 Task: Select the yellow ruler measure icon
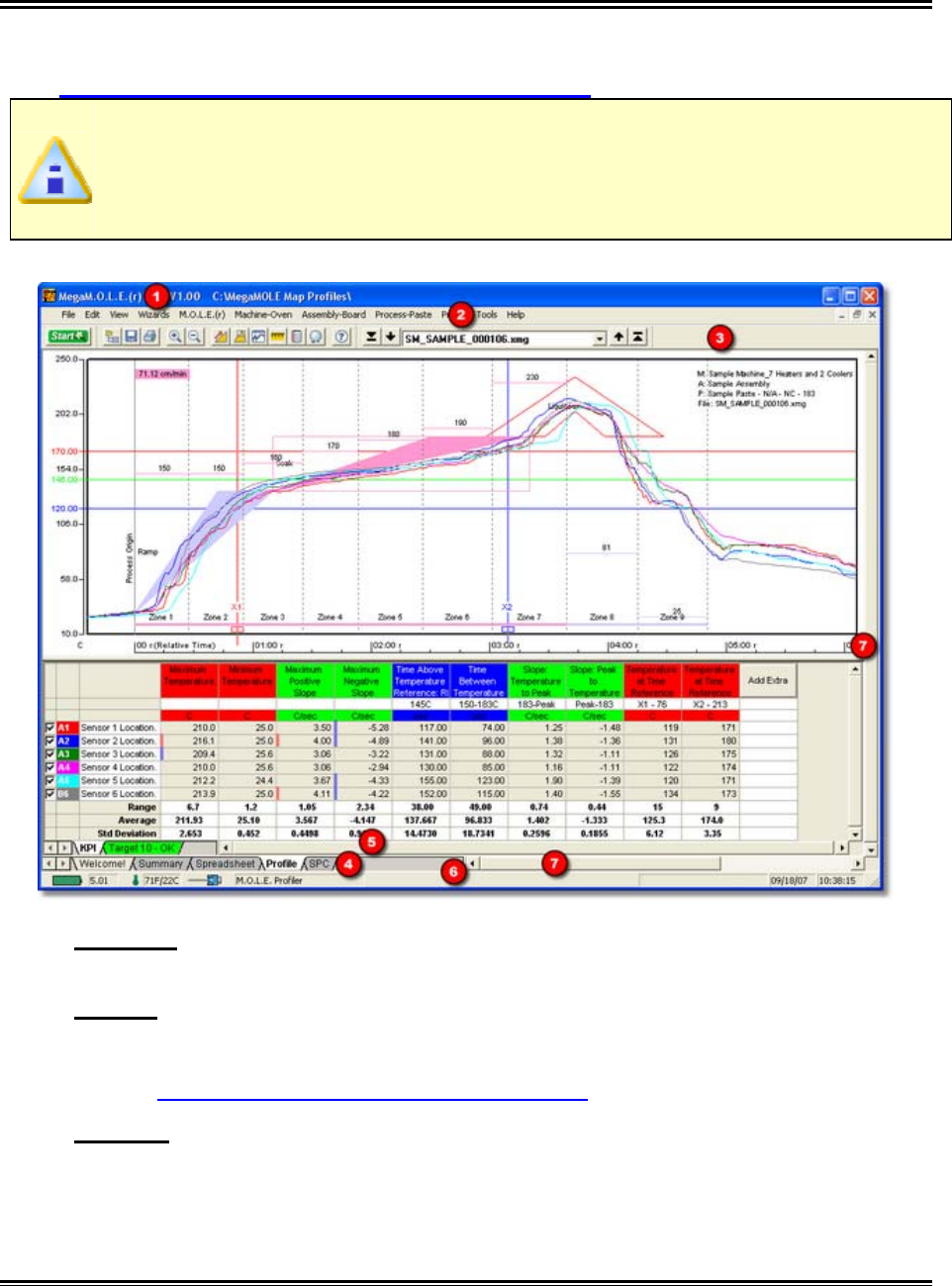[277, 337]
